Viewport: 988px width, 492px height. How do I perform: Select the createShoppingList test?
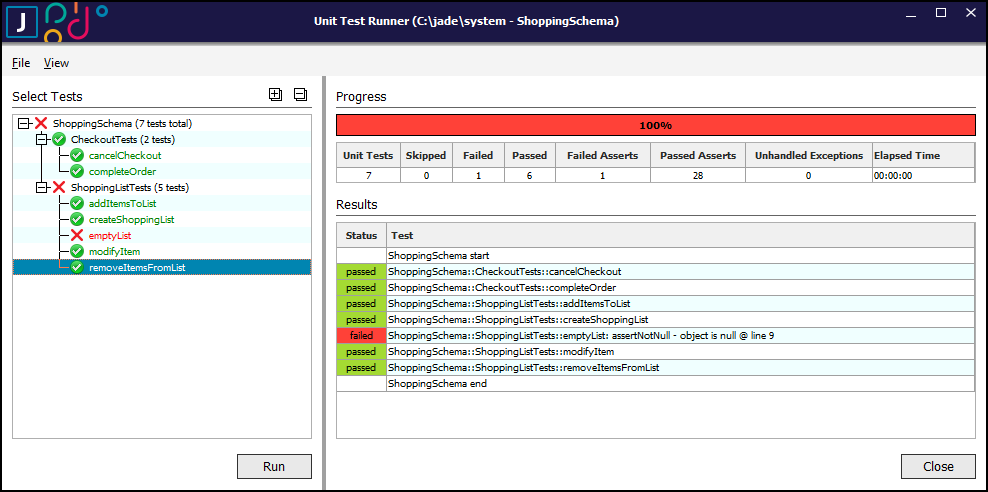click(131, 219)
